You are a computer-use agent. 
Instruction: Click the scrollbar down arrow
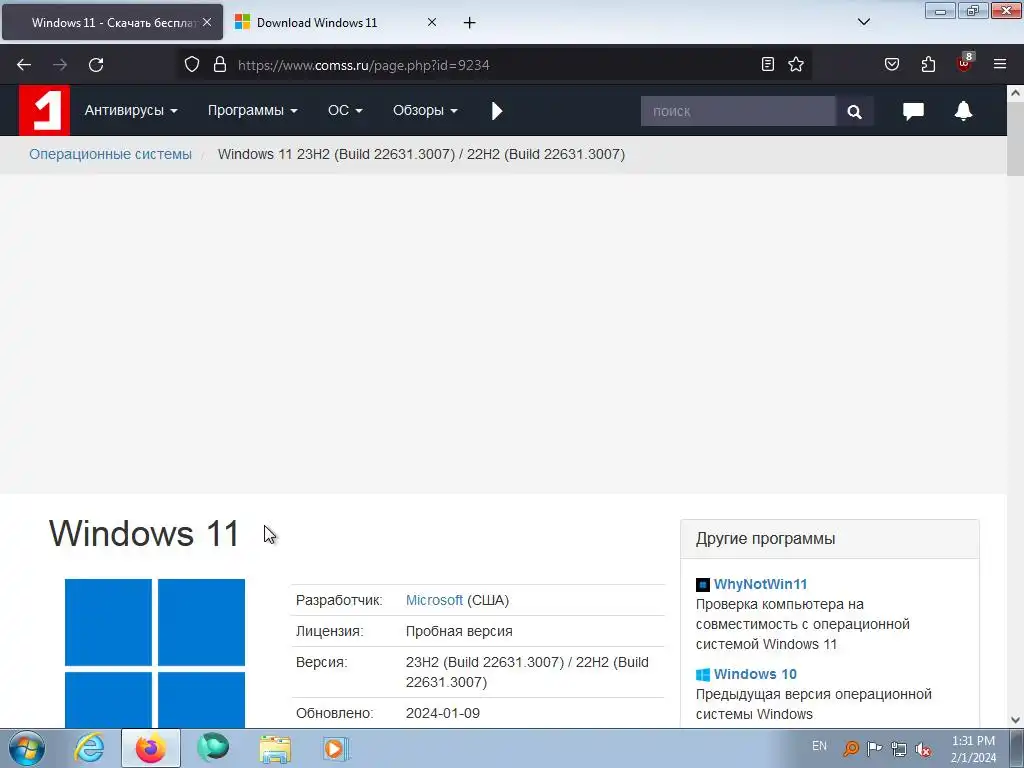point(1015,720)
